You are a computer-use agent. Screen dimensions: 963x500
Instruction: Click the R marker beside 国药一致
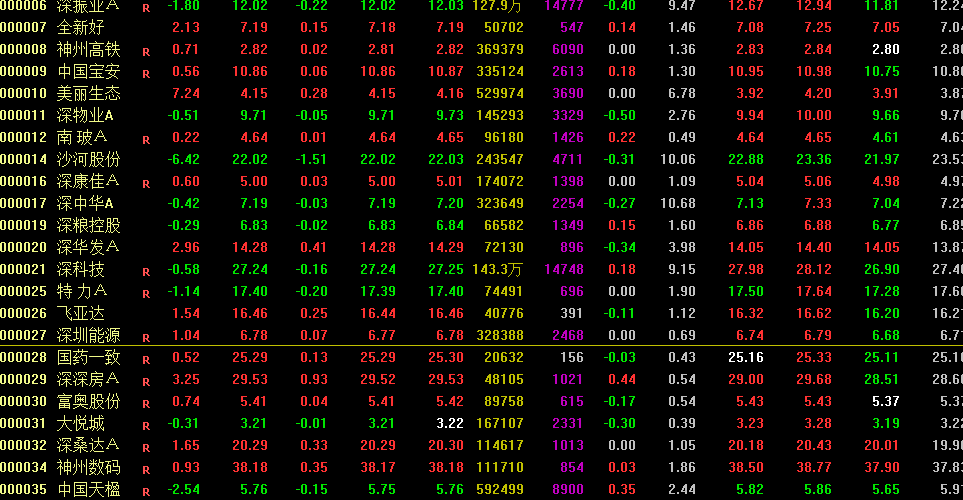click(x=146, y=360)
